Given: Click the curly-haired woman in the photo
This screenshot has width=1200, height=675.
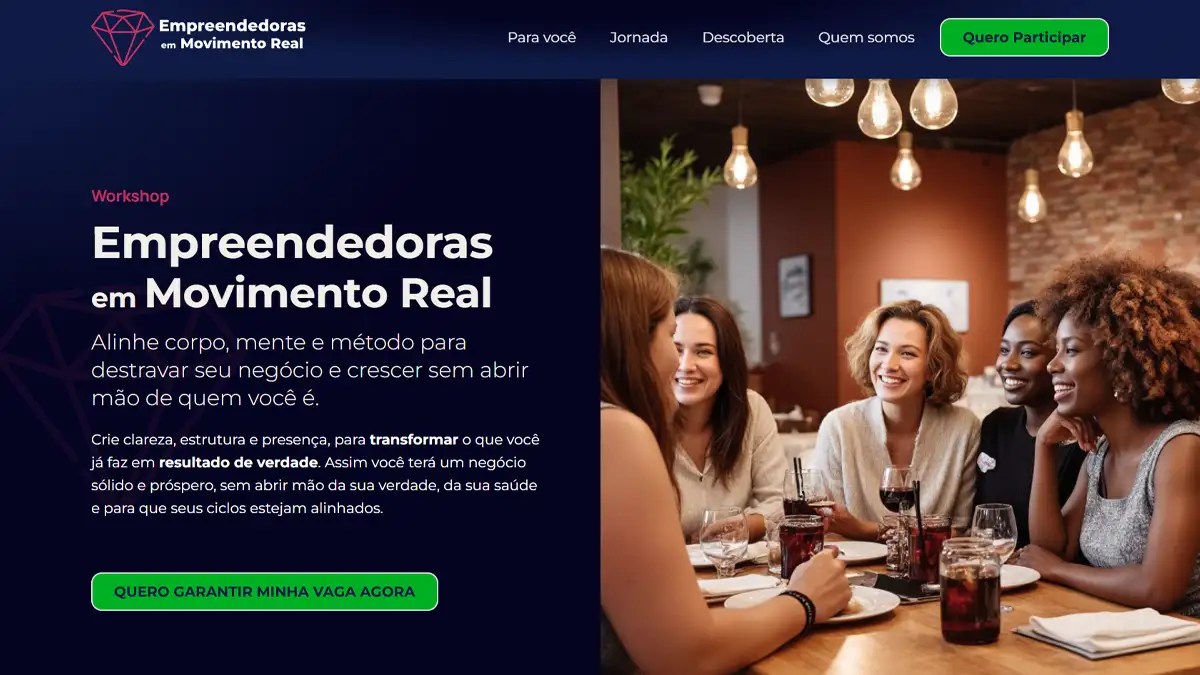Looking at the screenshot, I should 1120,420.
